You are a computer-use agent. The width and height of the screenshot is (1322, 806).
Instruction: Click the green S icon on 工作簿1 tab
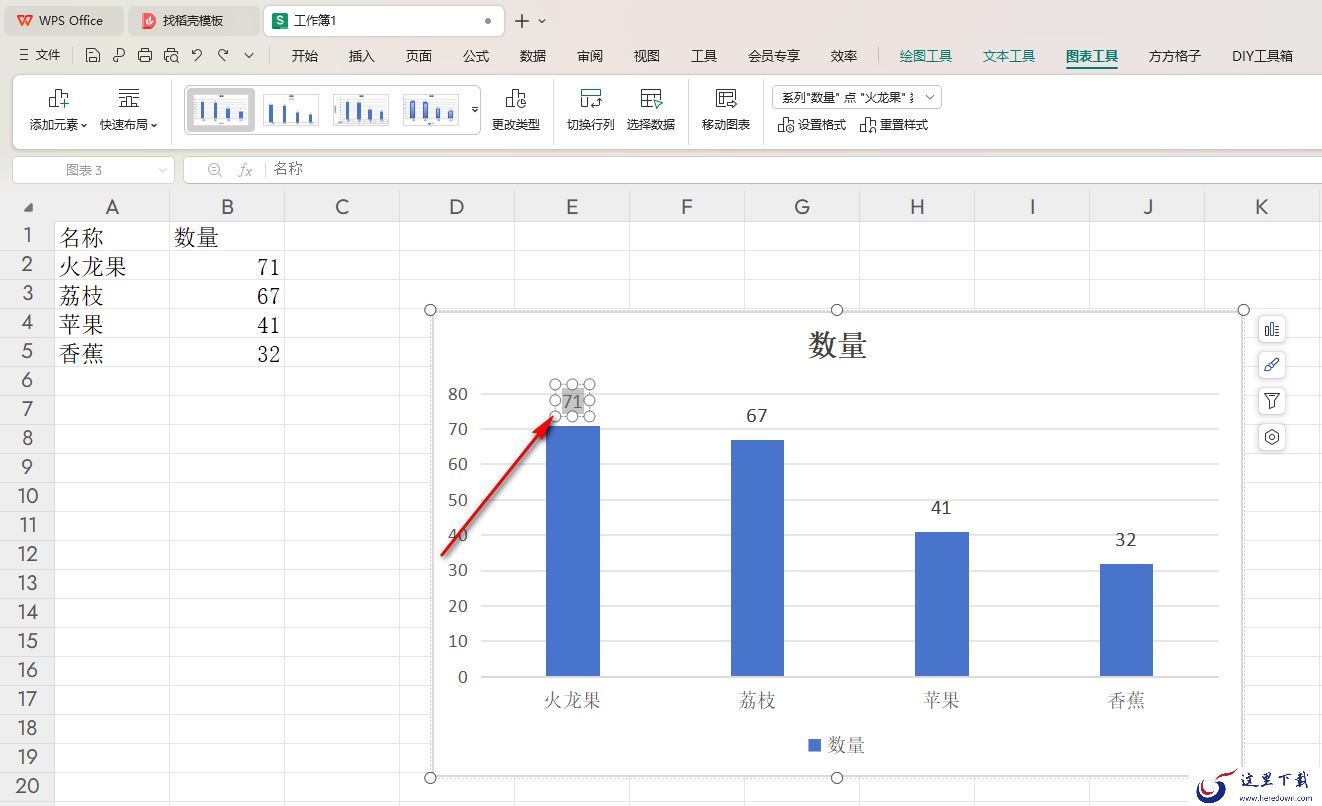[x=279, y=21]
